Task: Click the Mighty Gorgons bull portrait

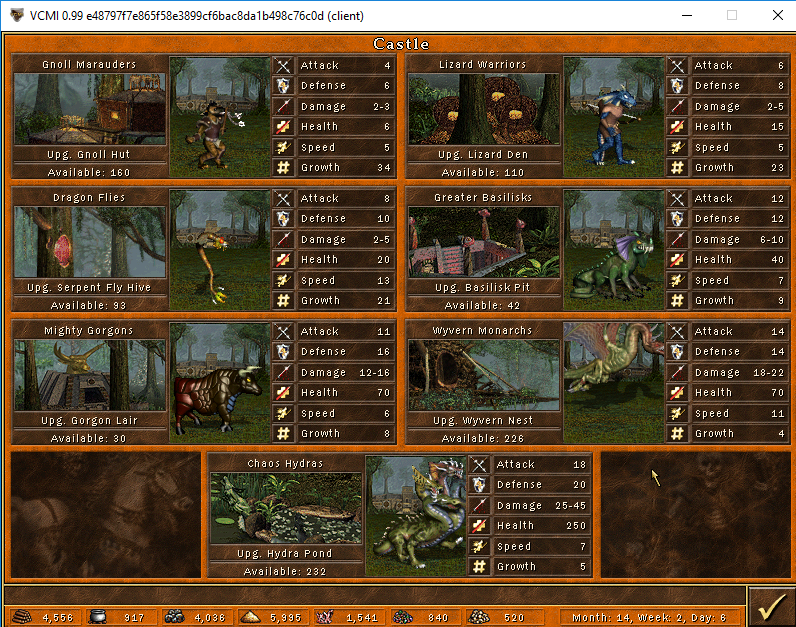Action: tap(219, 382)
